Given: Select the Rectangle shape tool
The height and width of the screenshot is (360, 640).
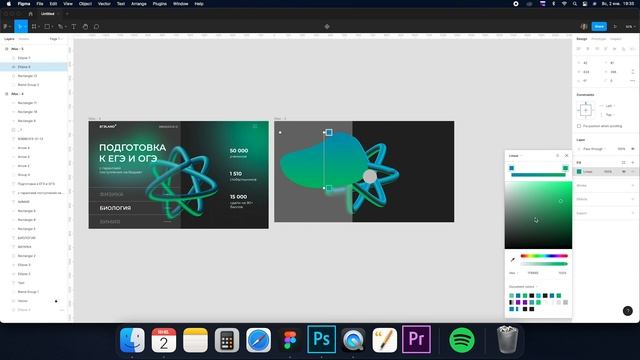Looking at the screenshot, I should tap(47, 27).
